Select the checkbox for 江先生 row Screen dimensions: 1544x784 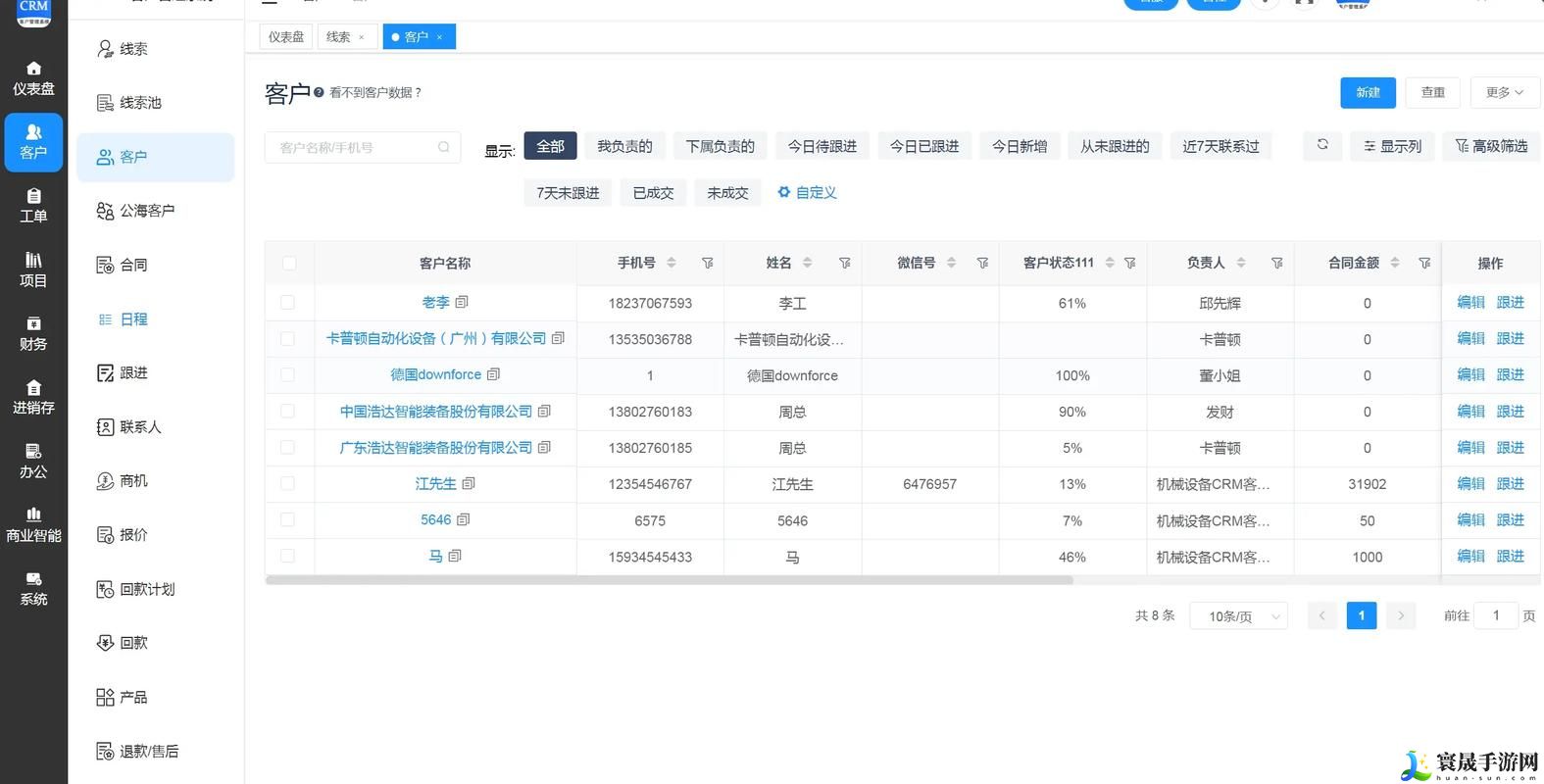(288, 483)
